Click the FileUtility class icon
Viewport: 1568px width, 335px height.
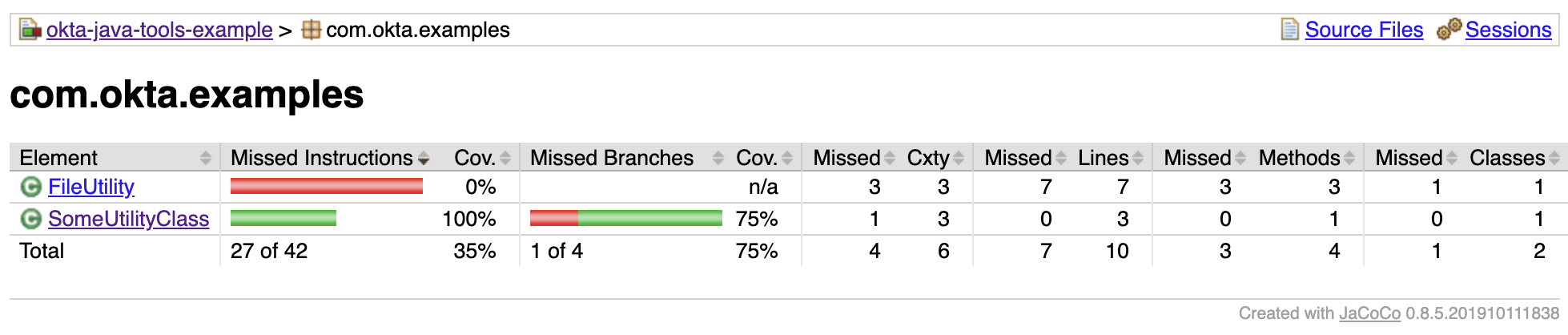point(30,188)
